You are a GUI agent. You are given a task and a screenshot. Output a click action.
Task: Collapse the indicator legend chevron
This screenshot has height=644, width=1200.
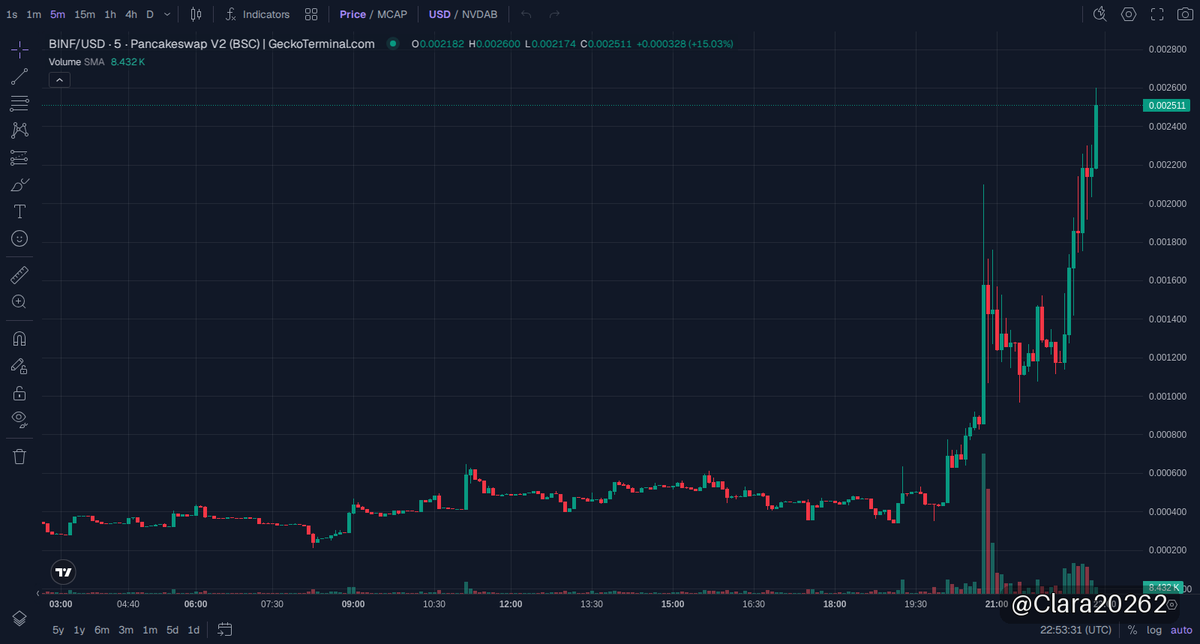click(59, 79)
